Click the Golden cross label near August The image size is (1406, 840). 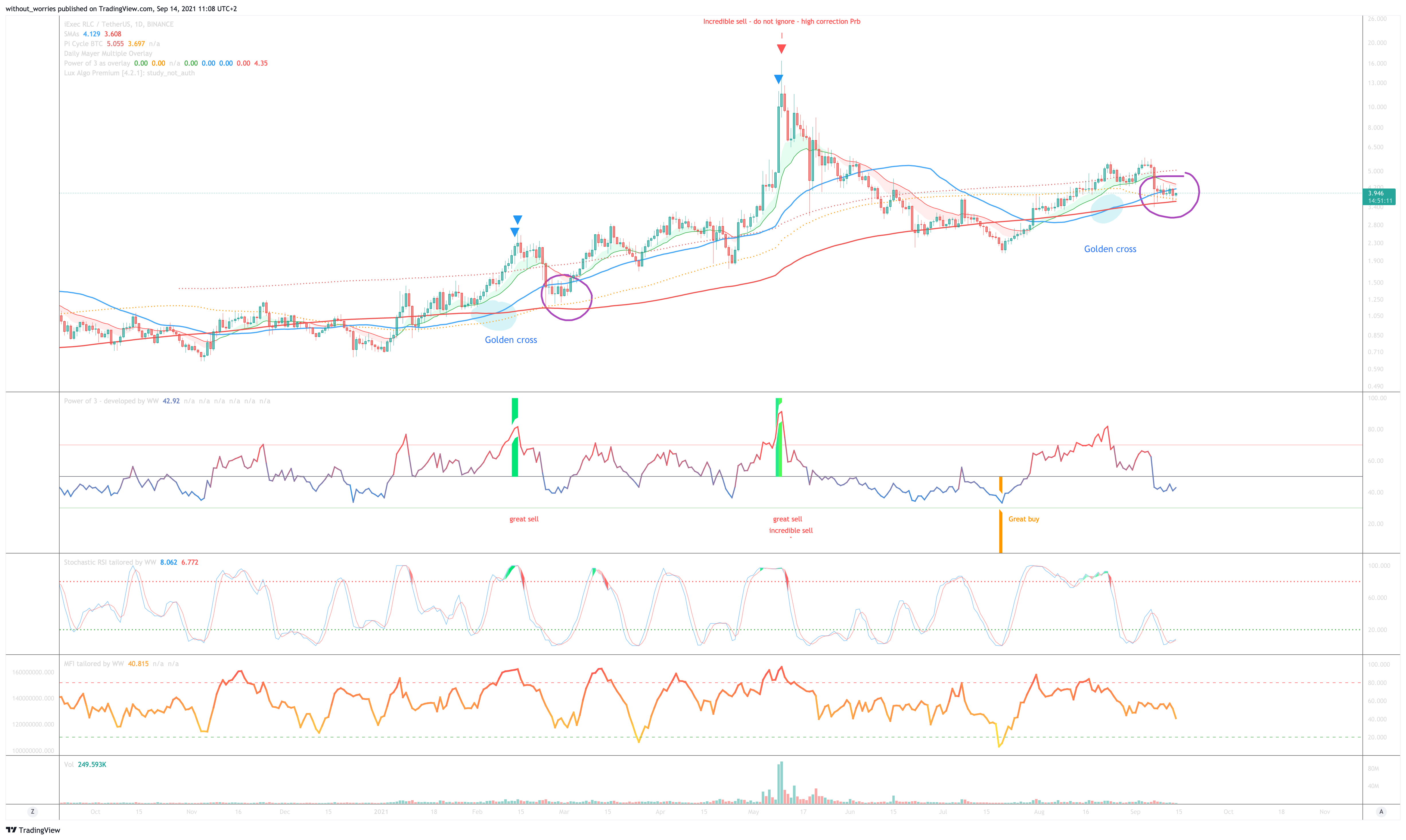click(x=1110, y=249)
